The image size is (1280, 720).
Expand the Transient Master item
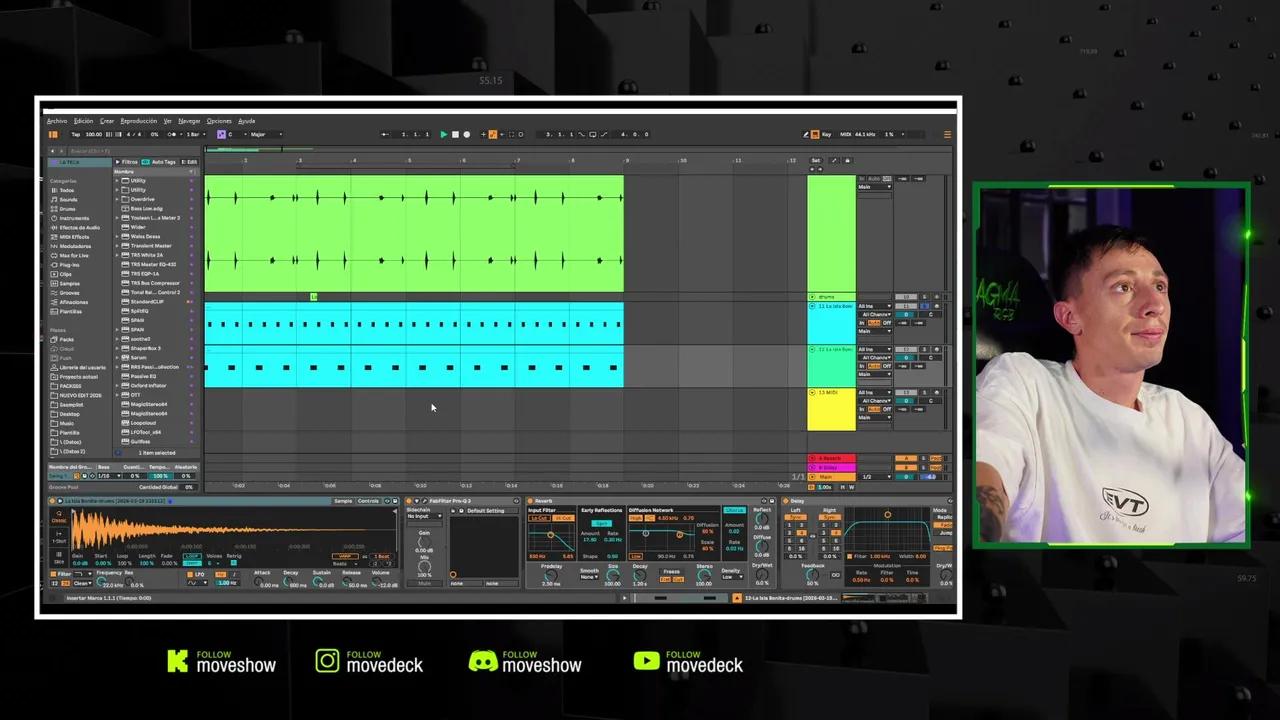click(x=118, y=246)
